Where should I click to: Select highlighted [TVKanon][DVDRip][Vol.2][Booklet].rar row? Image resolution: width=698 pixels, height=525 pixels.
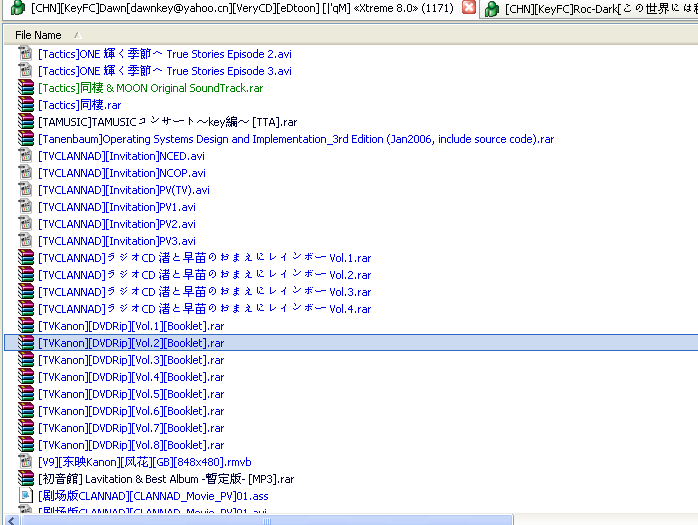[x=351, y=343]
